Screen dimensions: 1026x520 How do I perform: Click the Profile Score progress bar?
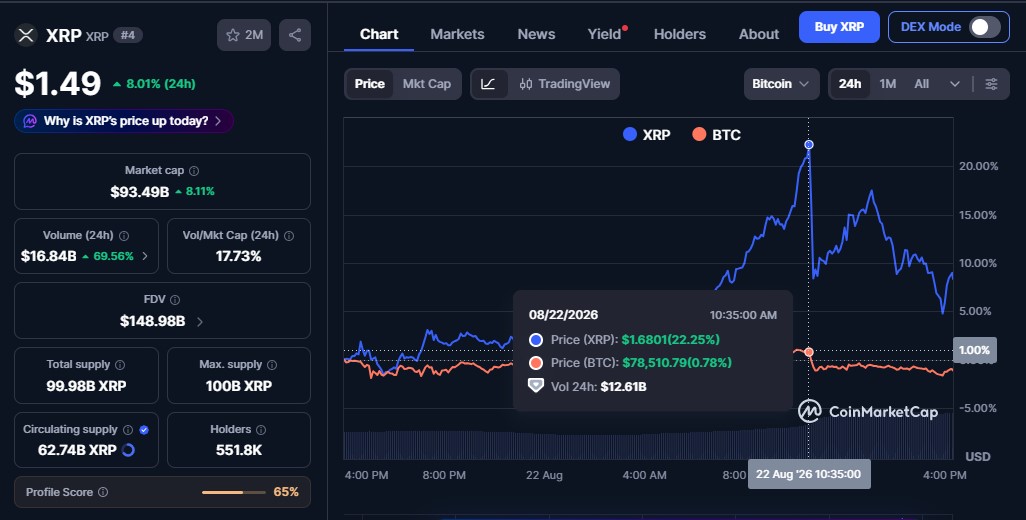coord(234,492)
